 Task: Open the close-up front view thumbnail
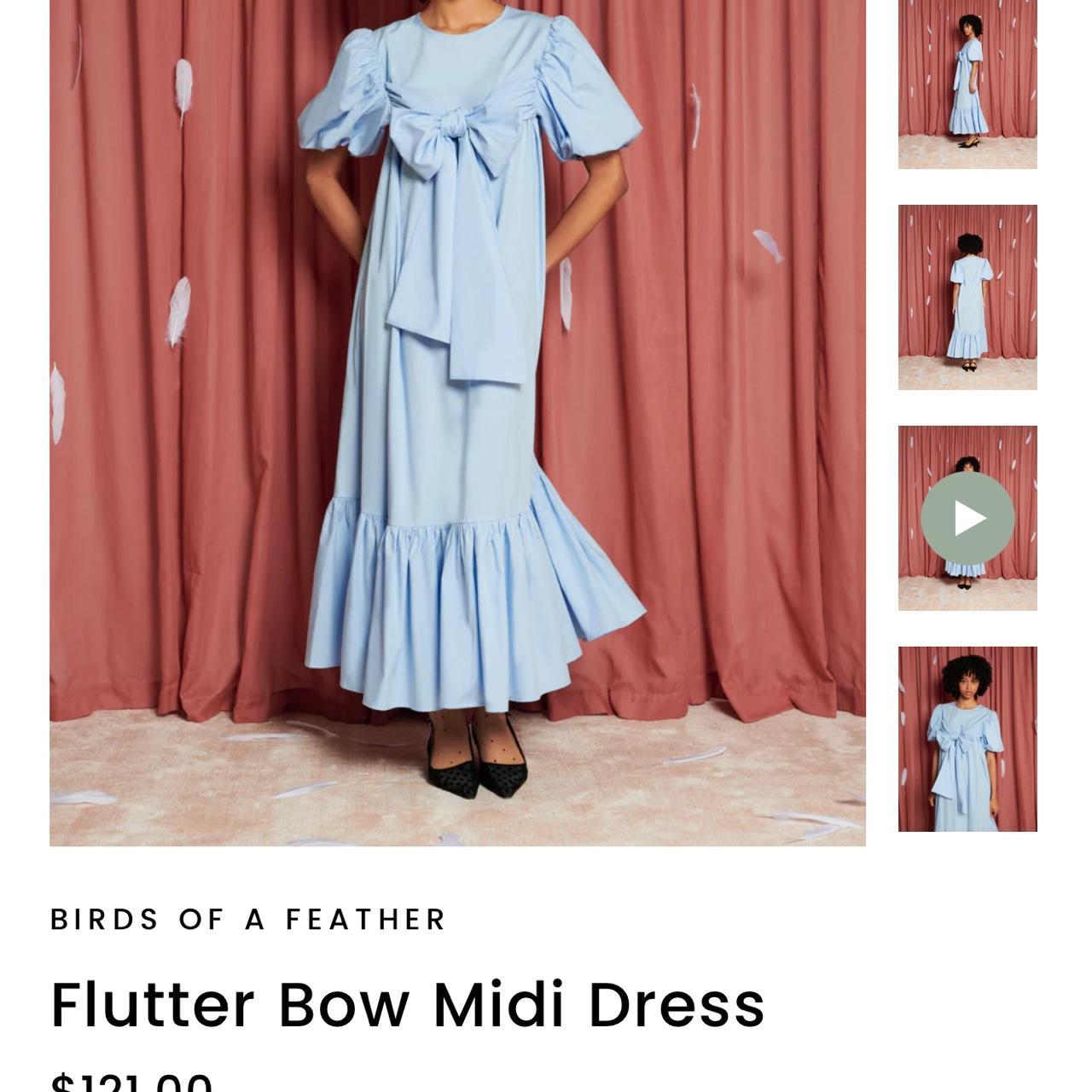[x=967, y=739]
